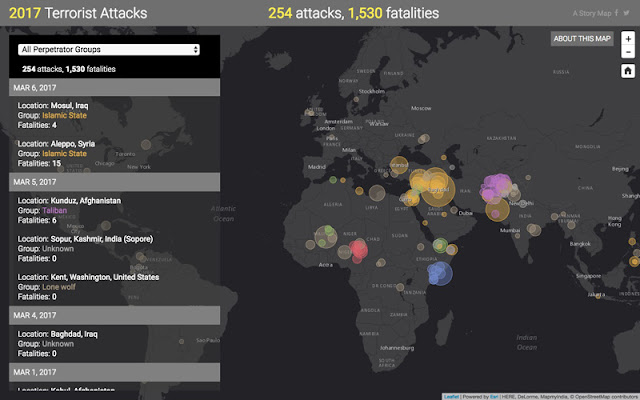
Task: Share on Twitter icon
Action: (626, 13)
